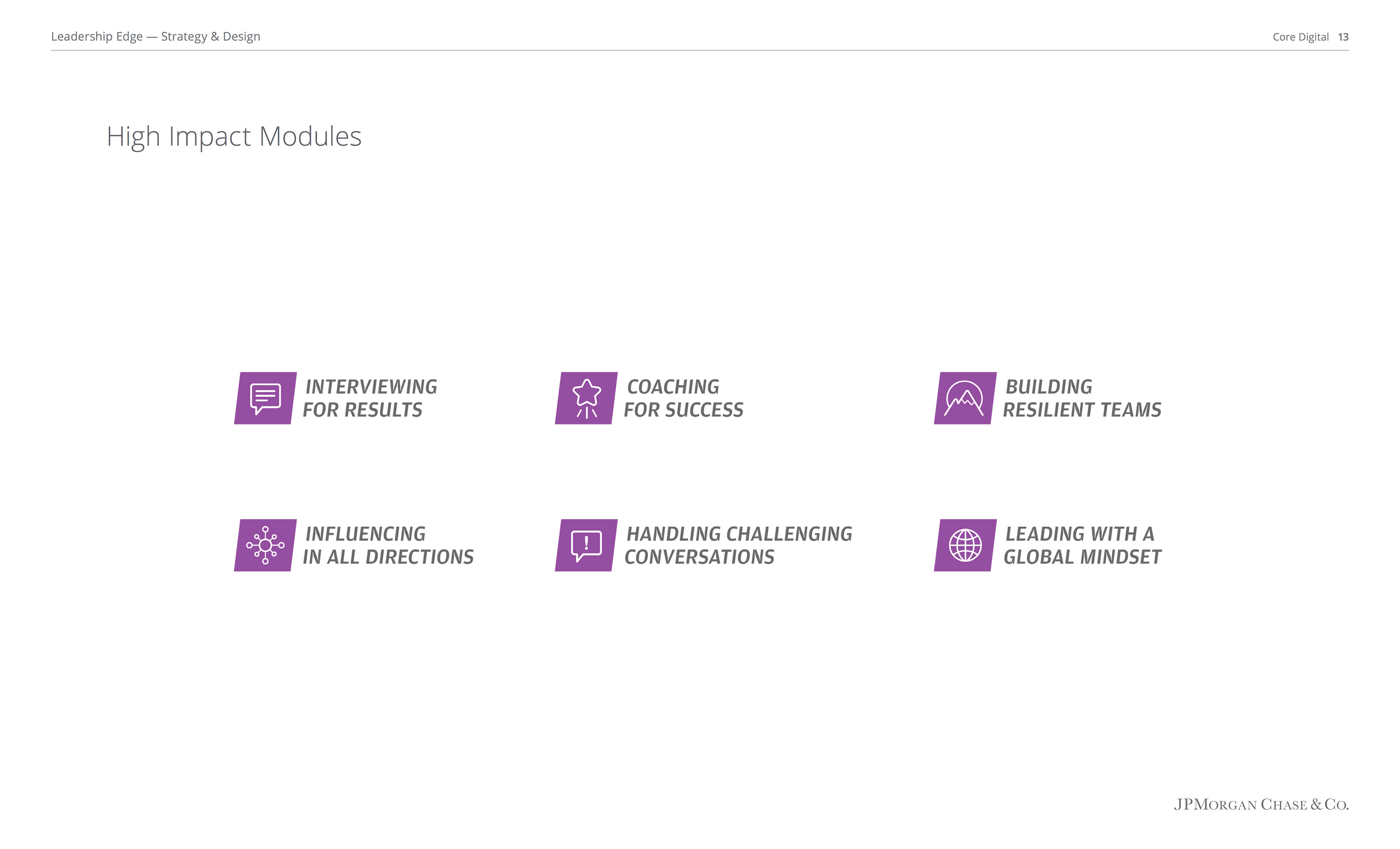Open the Handling Challenging Conversations text
The image size is (1400, 849).
point(738,545)
